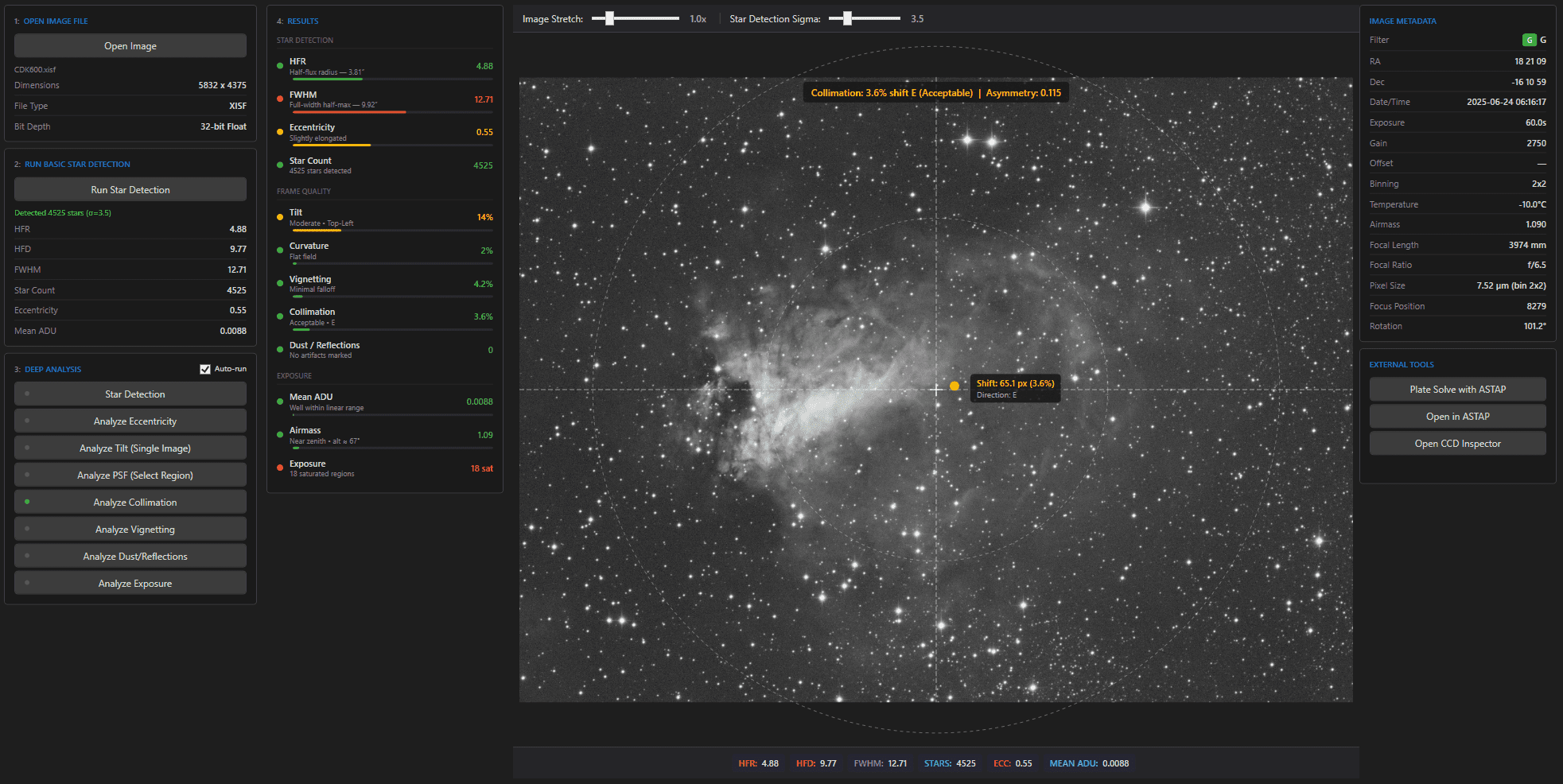The width and height of the screenshot is (1563, 784).
Task: Click the orange collimation shift marker
Action: [955, 386]
